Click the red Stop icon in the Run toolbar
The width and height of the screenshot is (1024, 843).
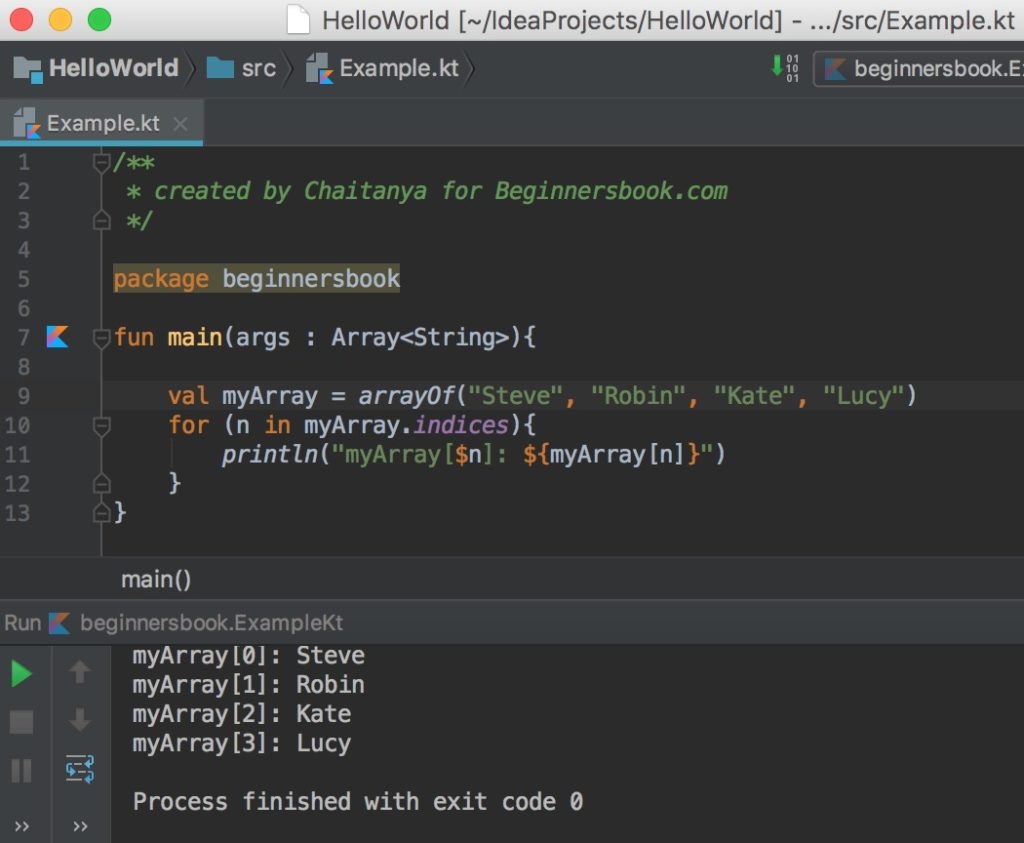tap(20, 721)
